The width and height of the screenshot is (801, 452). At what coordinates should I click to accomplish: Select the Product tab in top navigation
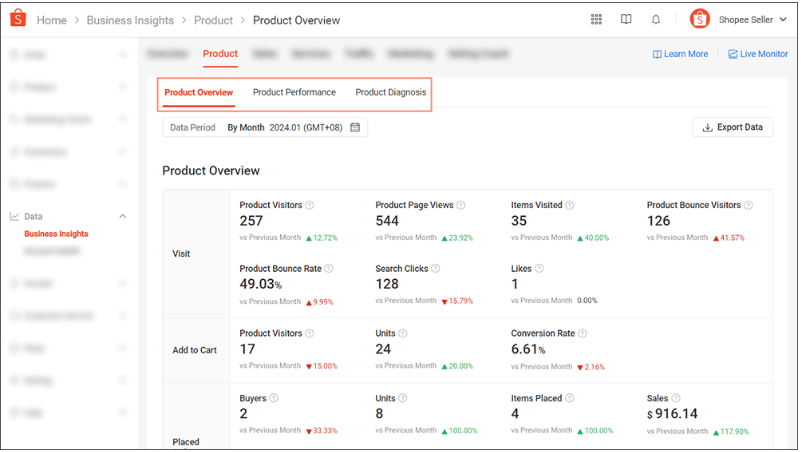pos(220,54)
